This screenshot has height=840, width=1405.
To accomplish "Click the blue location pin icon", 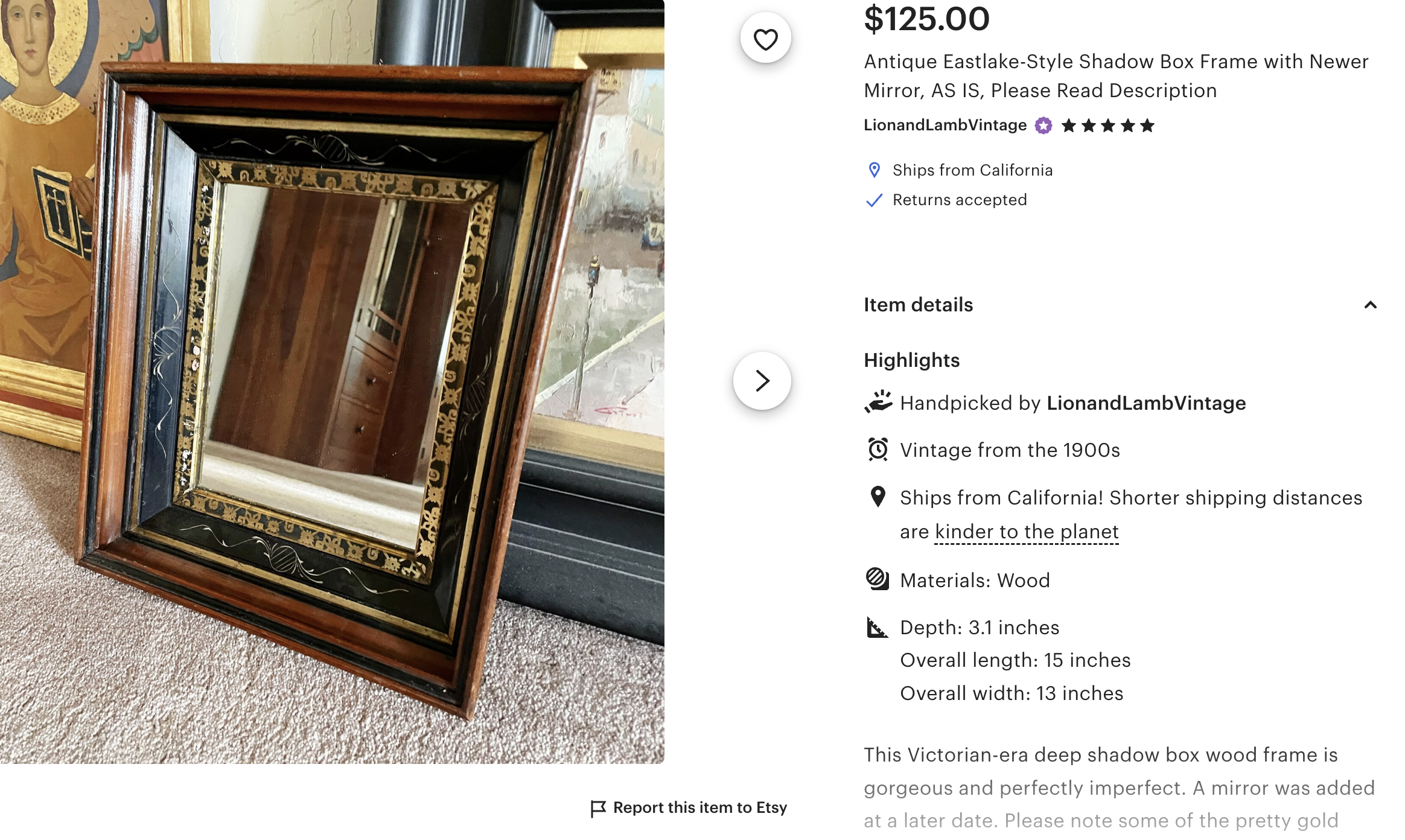I will 874,170.
